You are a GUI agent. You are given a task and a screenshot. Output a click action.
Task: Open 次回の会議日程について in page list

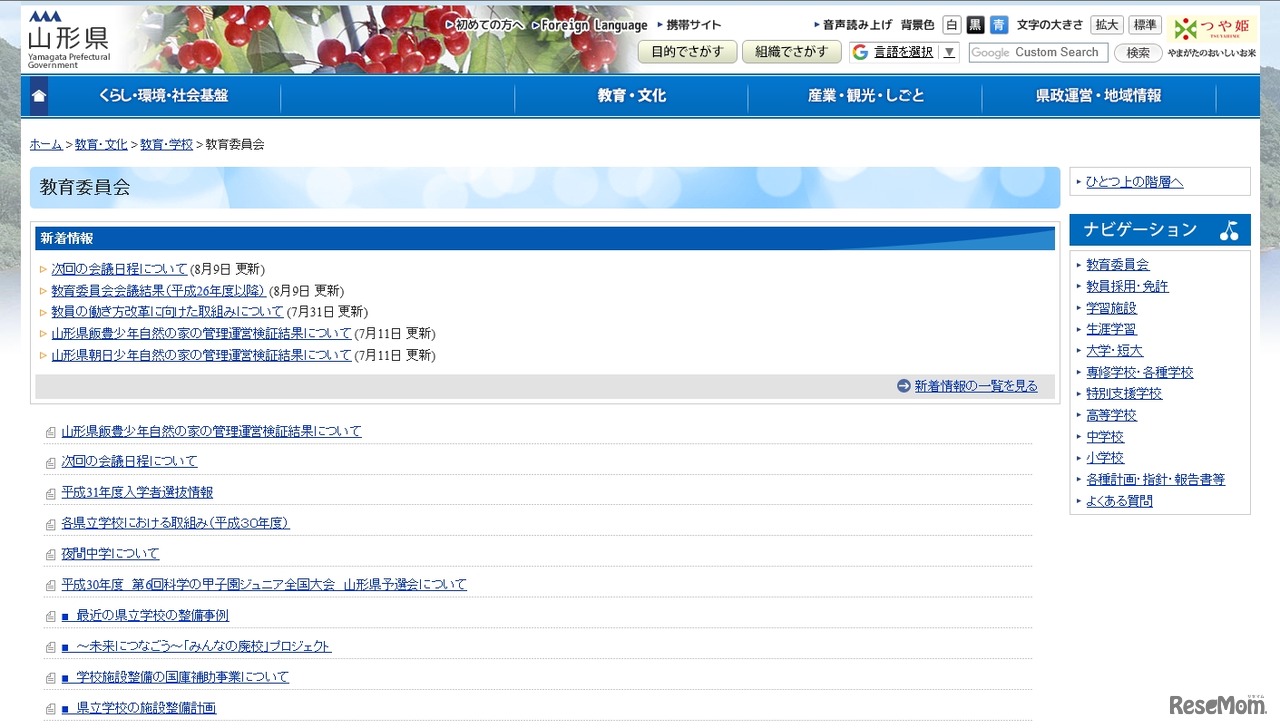(x=129, y=461)
